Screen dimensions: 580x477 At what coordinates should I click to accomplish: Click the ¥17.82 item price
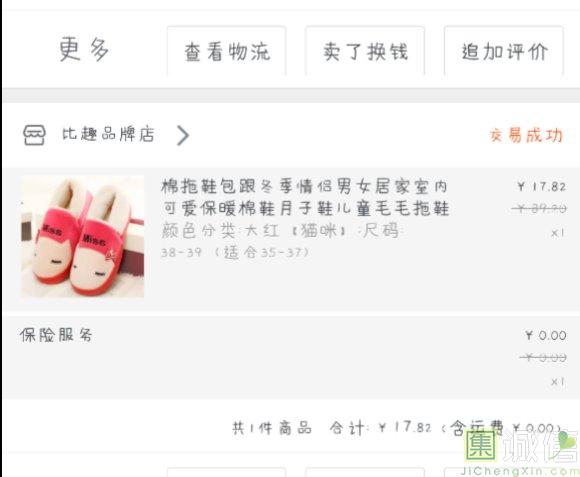(542, 187)
